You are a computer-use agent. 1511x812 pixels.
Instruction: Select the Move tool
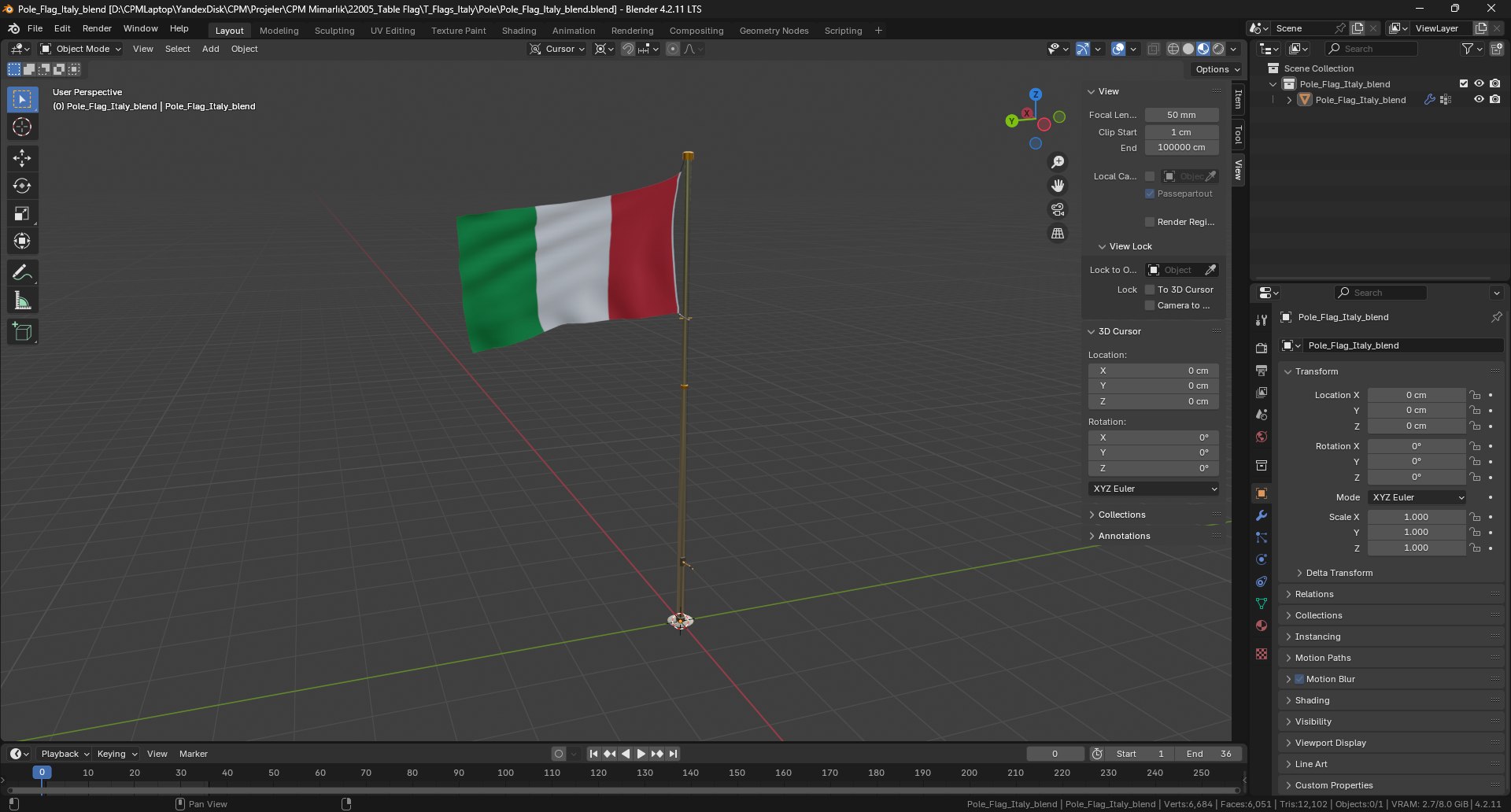click(22, 158)
